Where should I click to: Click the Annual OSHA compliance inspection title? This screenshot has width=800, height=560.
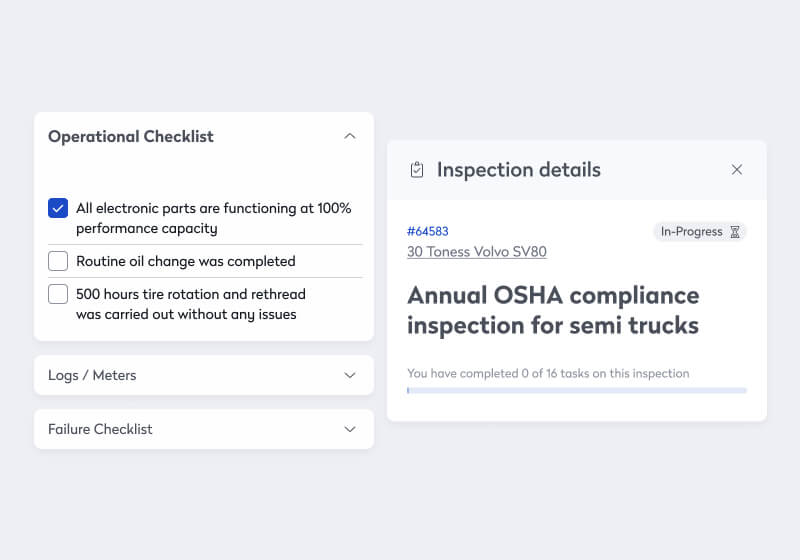[553, 310]
